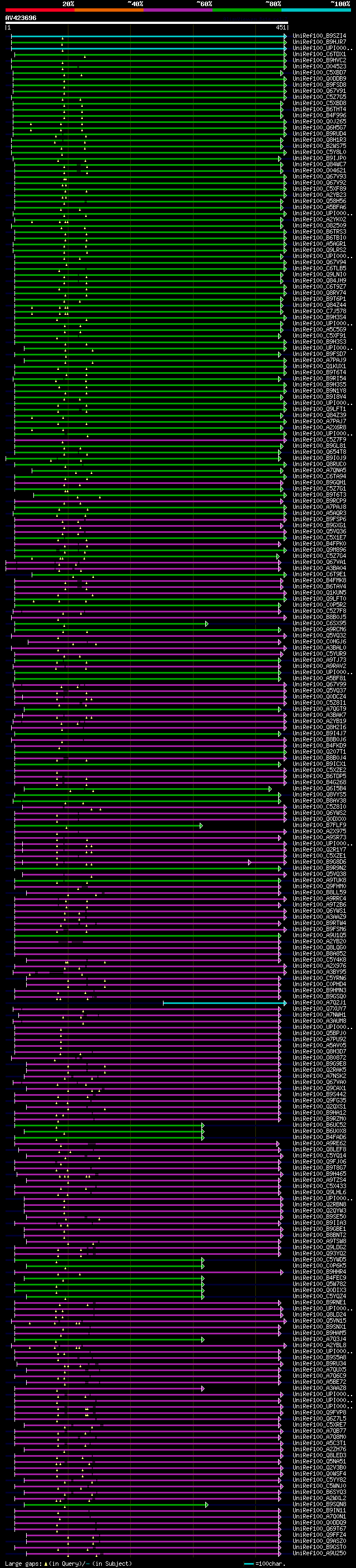Click the cyan alignment bar of UniRef100_B9SZI4
This screenshot has height=1568, width=356.
tap(149, 37)
